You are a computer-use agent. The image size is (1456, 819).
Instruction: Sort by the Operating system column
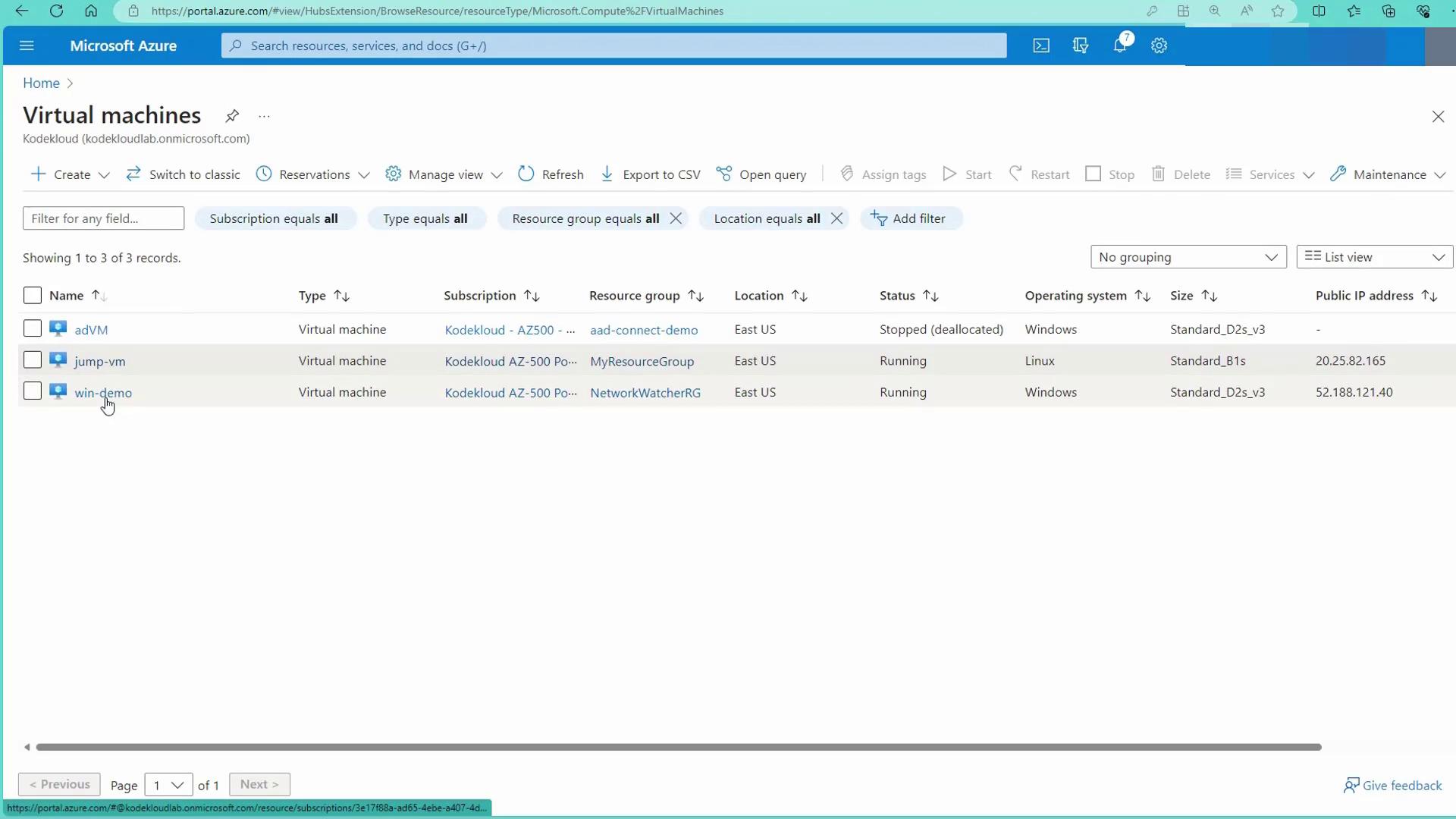tap(1087, 296)
